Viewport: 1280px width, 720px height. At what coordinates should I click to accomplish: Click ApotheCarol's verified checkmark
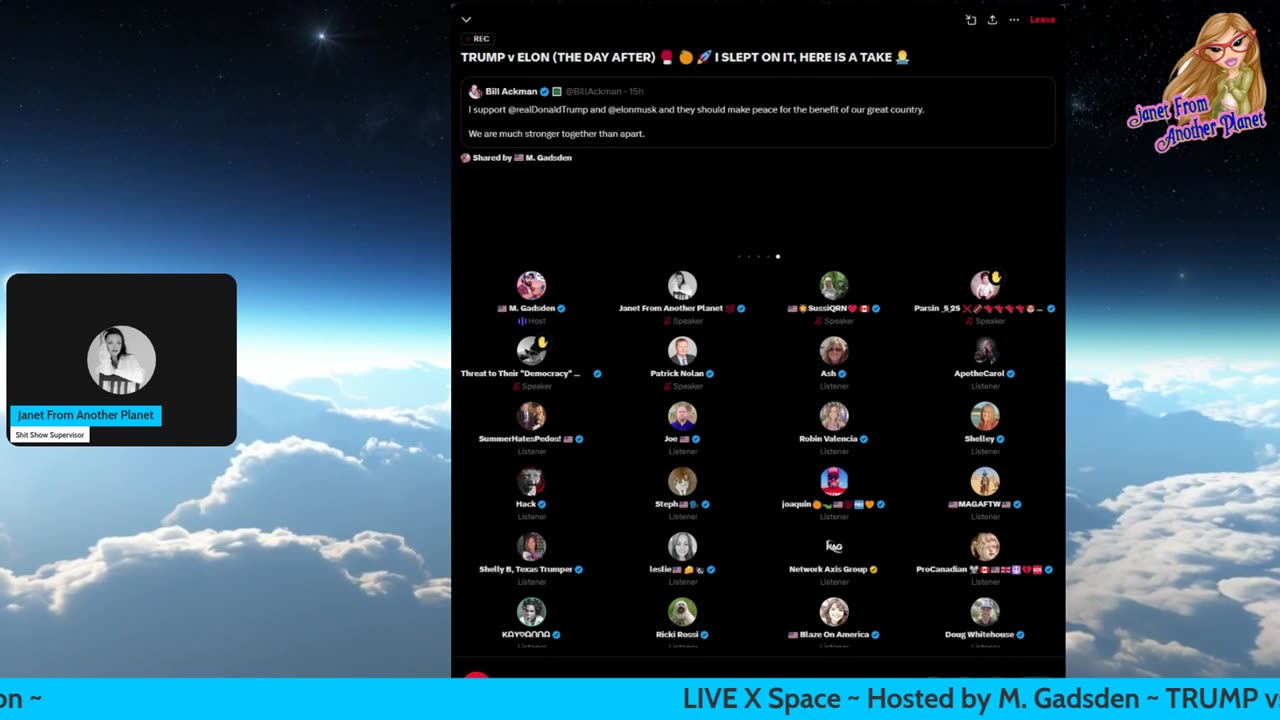(1011, 373)
